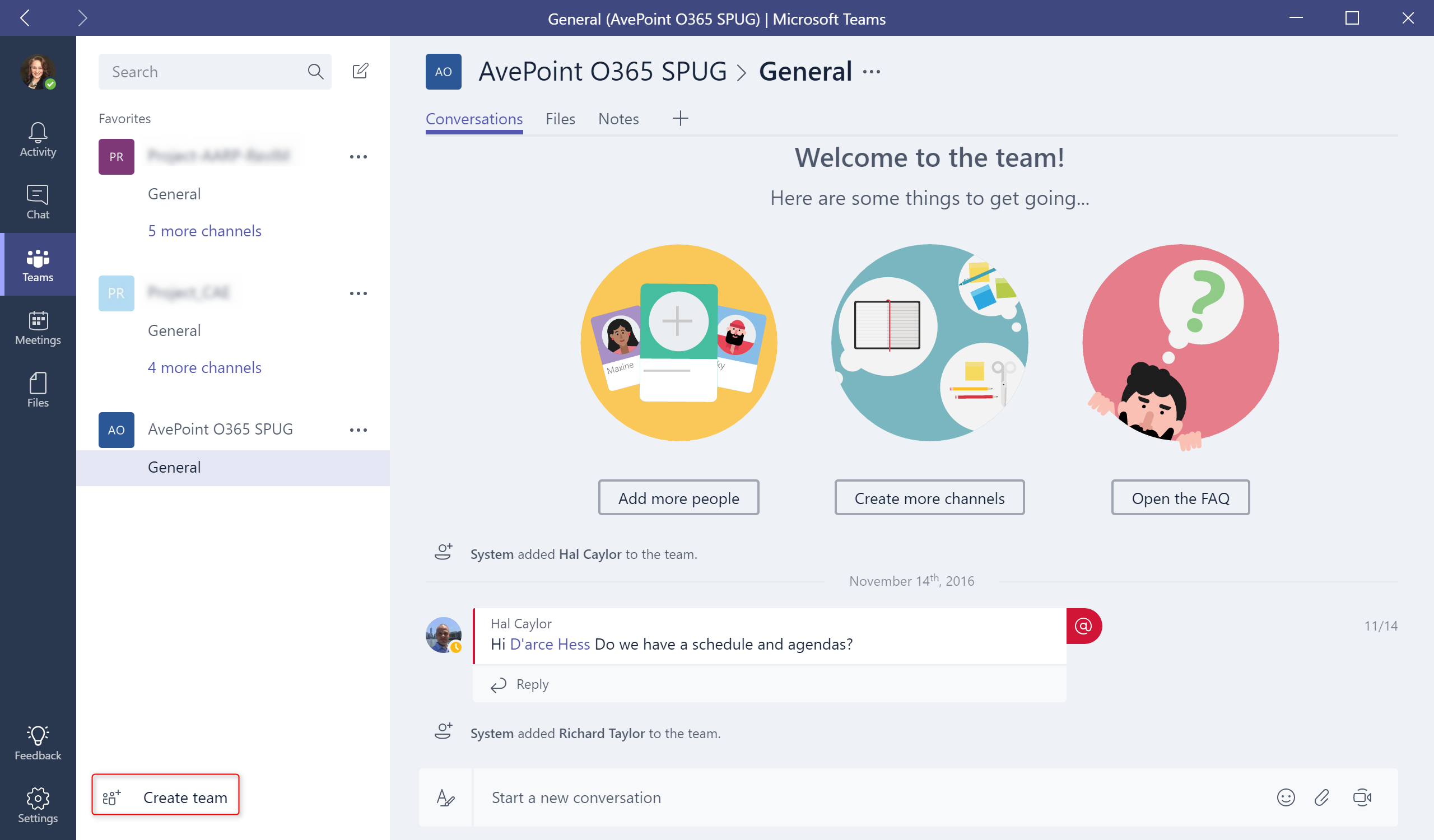Open General channel under first PR team
Image resolution: width=1434 pixels, height=840 pixels.
pyautogui.click(x=174, y=194)
